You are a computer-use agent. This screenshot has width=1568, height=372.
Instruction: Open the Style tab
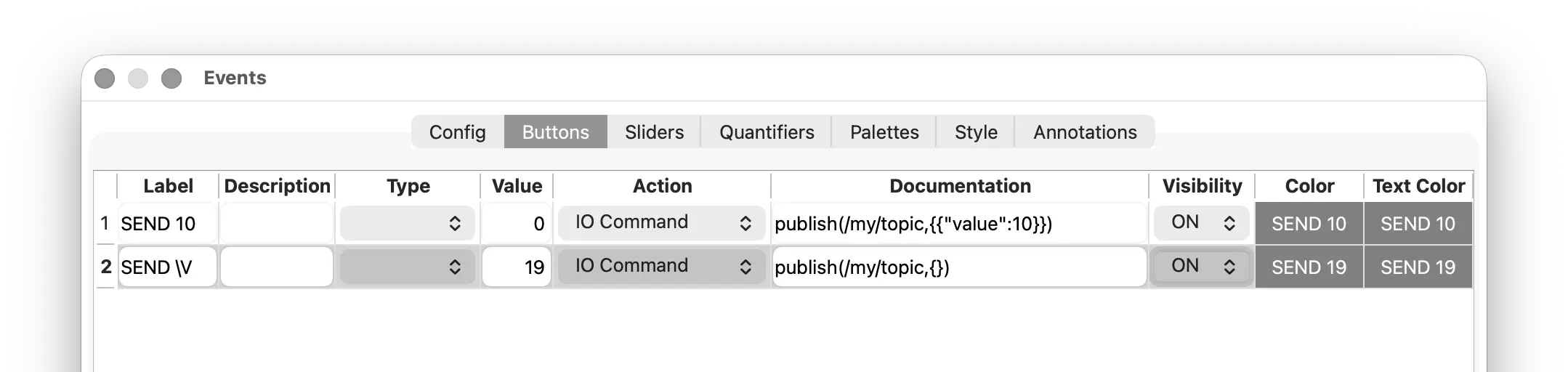pyautogui.click(x=976, y=132)
